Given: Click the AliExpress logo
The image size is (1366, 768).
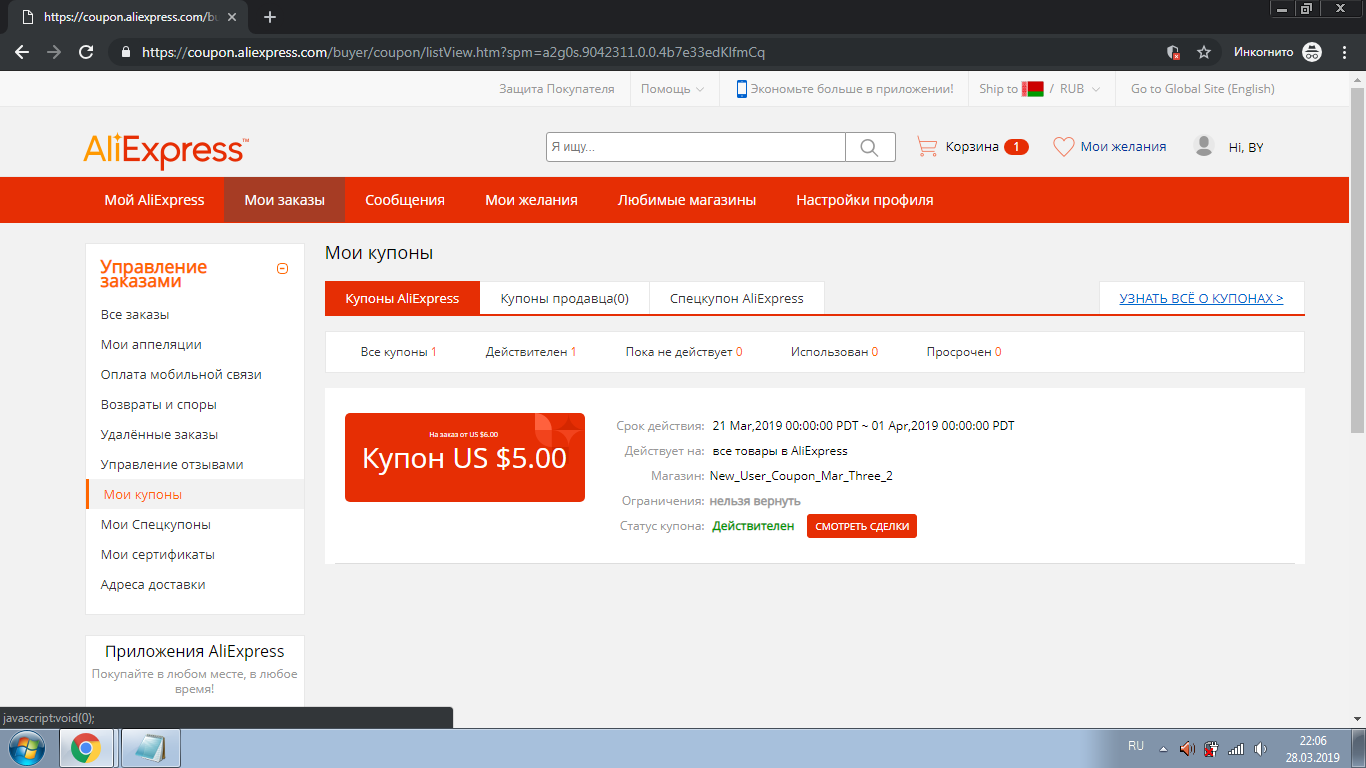Looking at the screenshot, I should [x=166, y=150].
